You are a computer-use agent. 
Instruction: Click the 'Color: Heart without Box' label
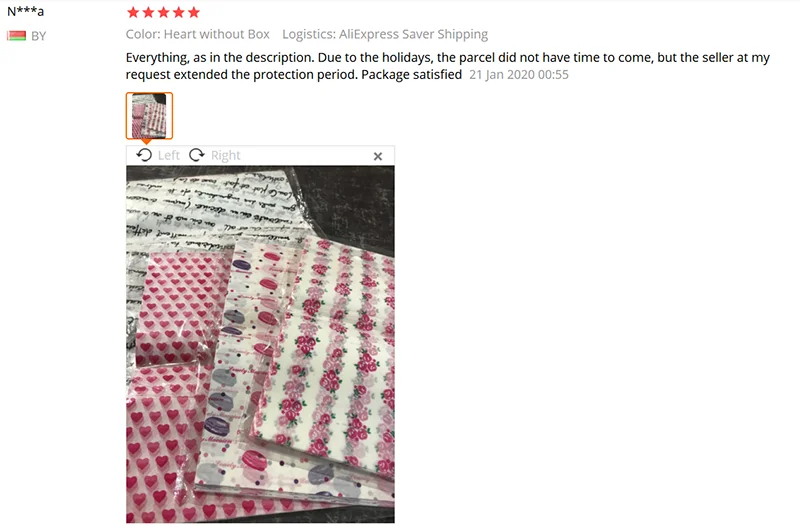click(197, 34)
